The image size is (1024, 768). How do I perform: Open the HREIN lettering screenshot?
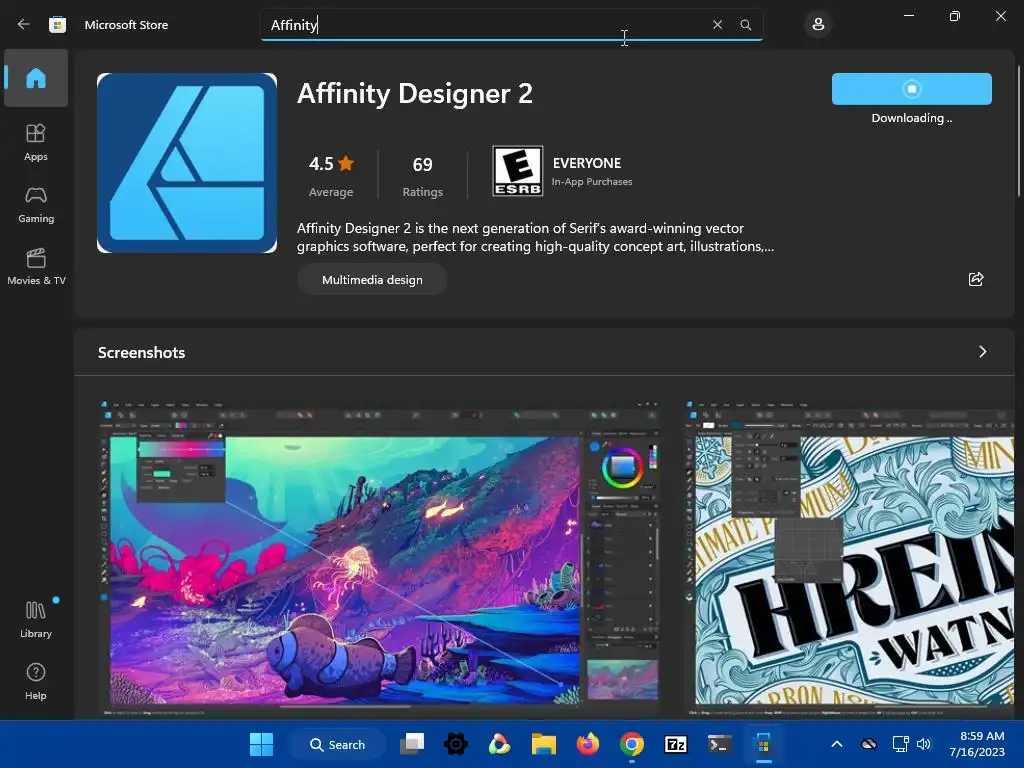[x=850, y=558]
